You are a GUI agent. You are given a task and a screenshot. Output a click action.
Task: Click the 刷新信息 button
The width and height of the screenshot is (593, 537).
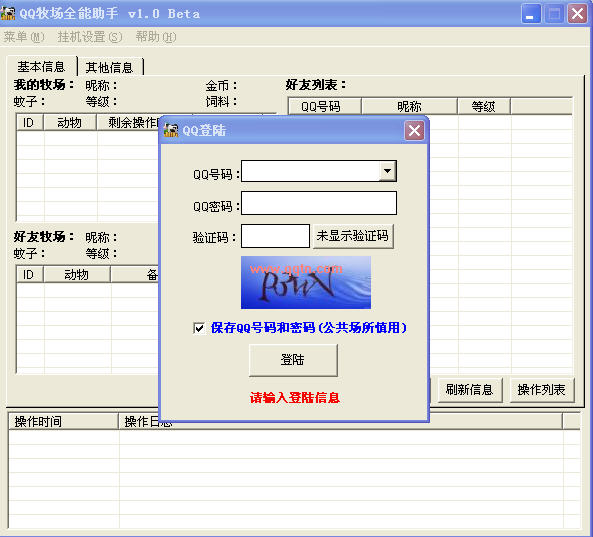pyautogui.click(x=469, y=390)
